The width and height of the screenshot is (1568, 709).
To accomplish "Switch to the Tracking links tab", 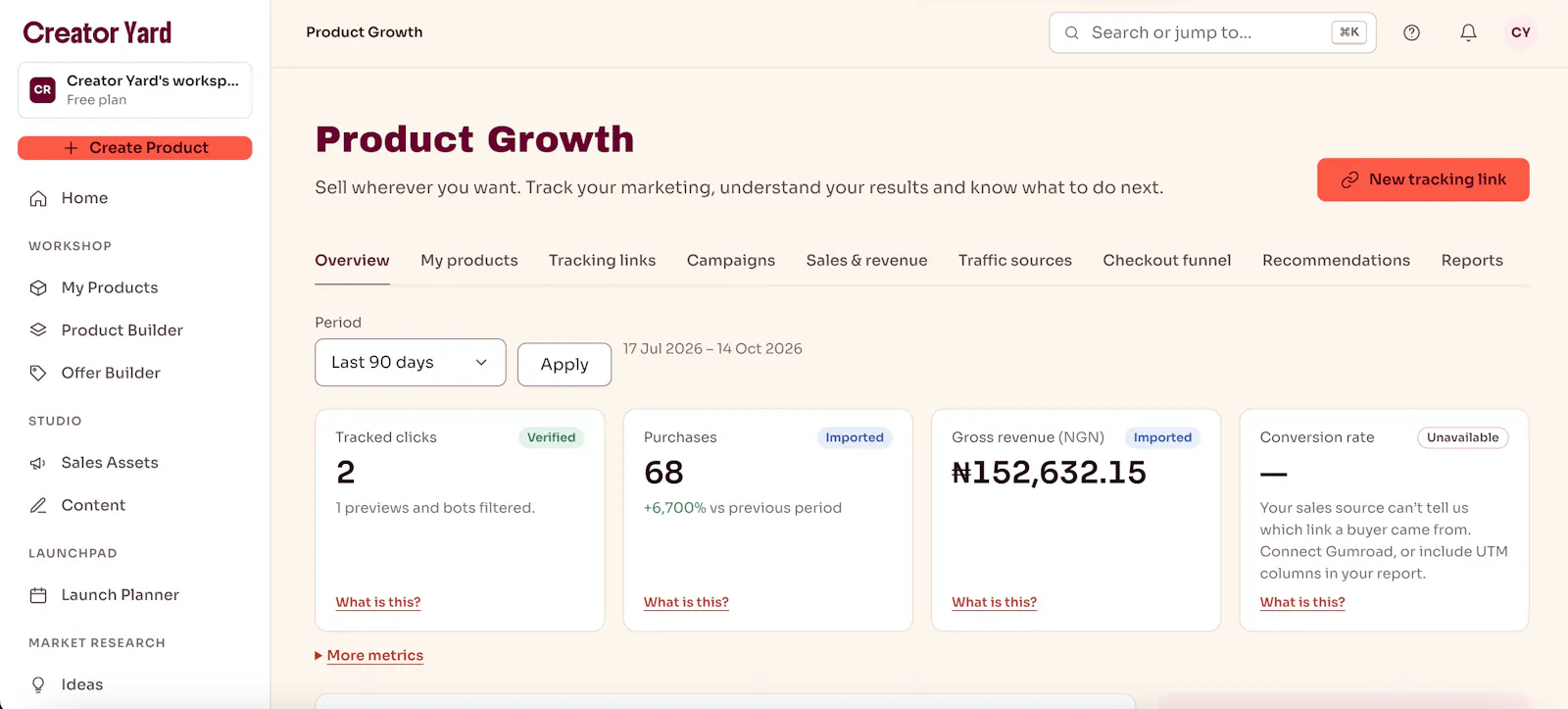I will (603, 260).
